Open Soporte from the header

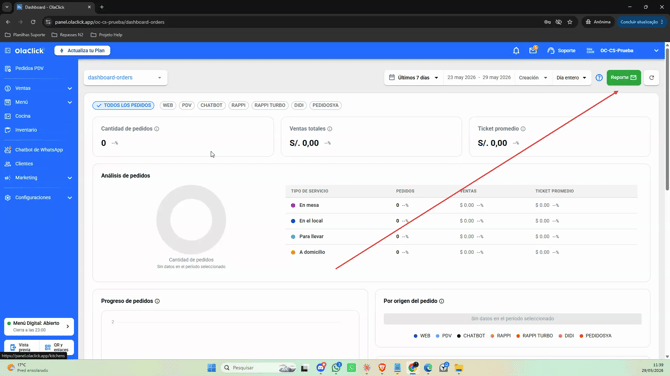click(x=561, y=50)
